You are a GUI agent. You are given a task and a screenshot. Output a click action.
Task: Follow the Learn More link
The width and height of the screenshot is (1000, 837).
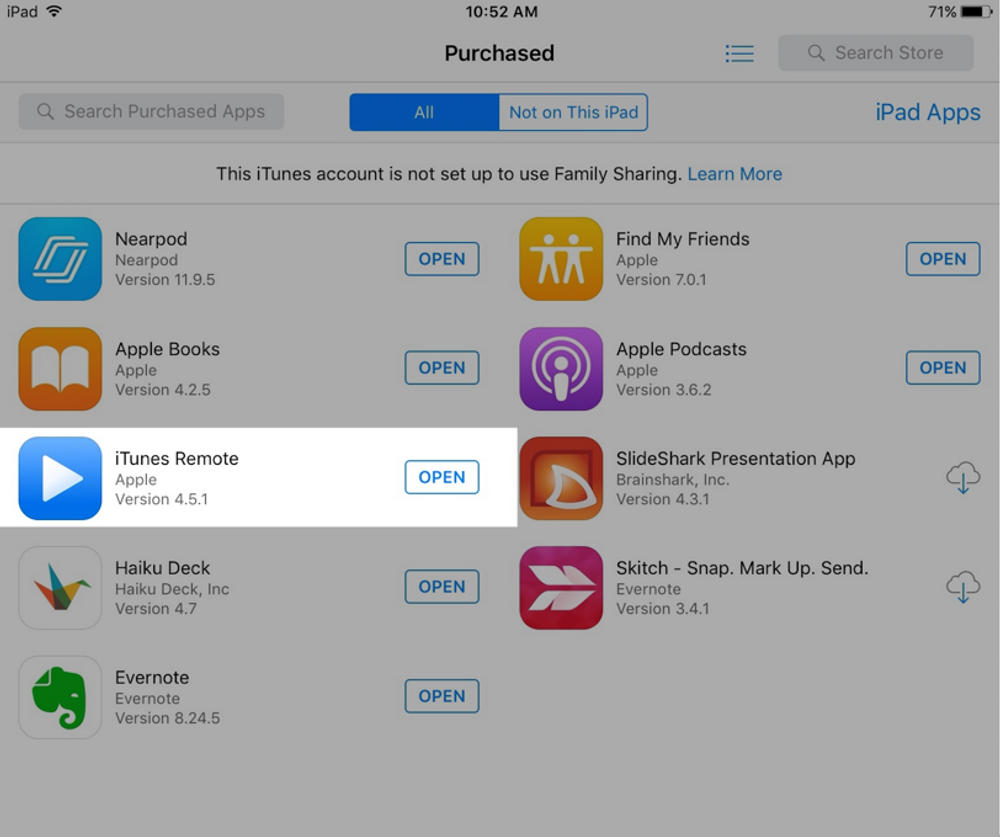[x=735, y=174]
